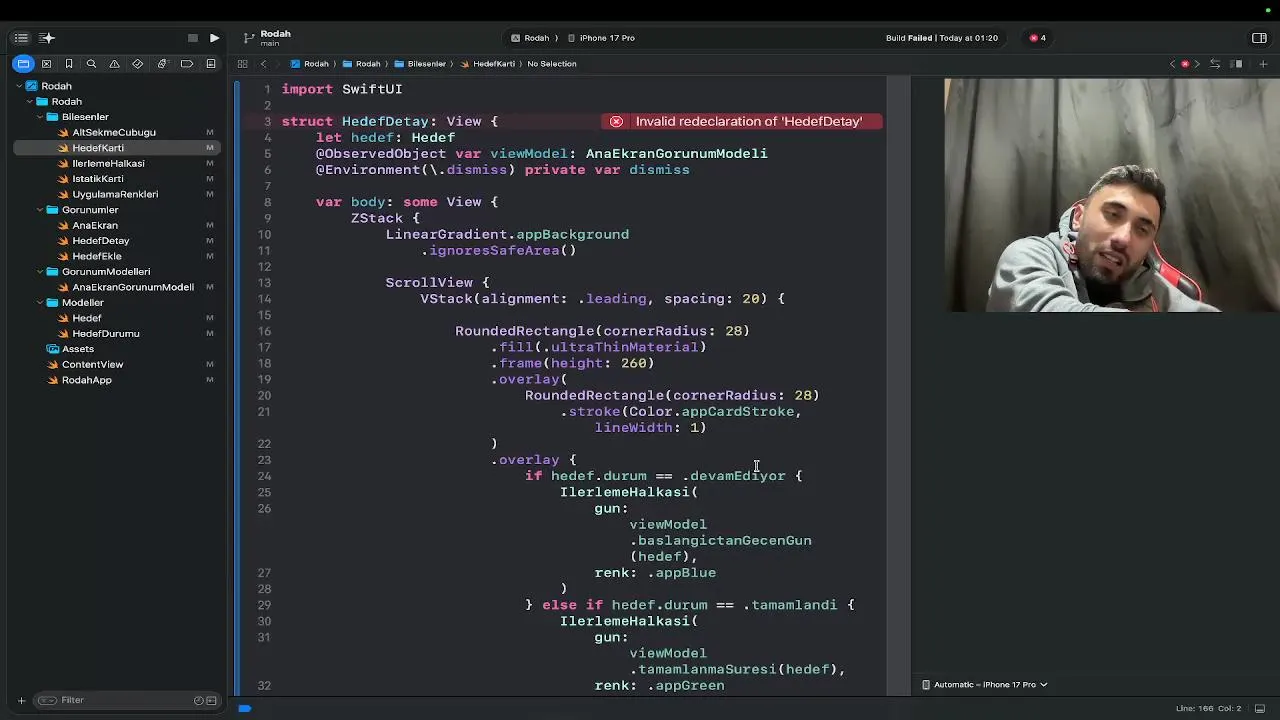Toggle code review arrows icon
Screen dimensions: 1280x720
(x=1215, y=64)
